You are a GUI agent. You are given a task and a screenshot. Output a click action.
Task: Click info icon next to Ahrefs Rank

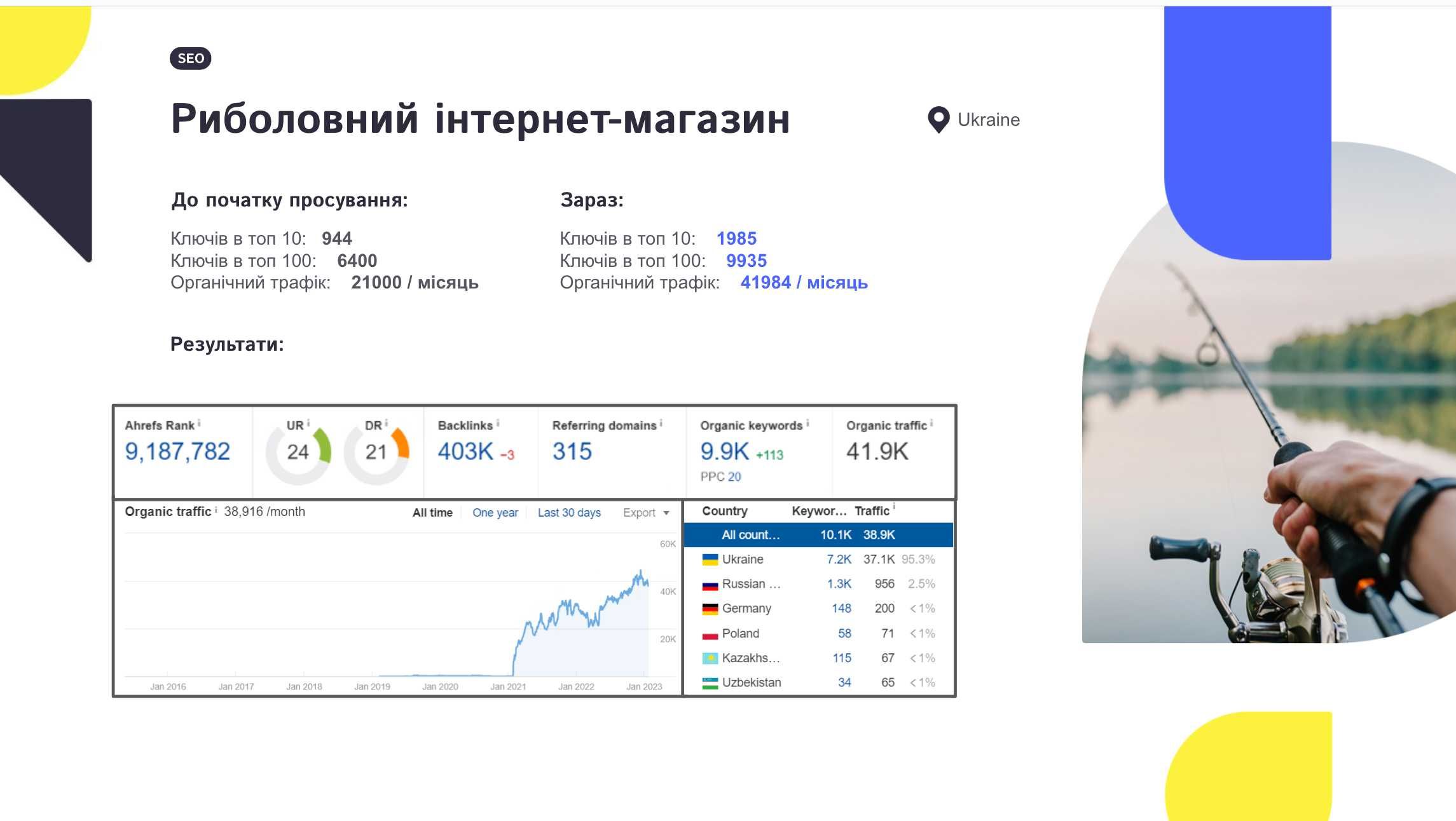coord(199,423)
